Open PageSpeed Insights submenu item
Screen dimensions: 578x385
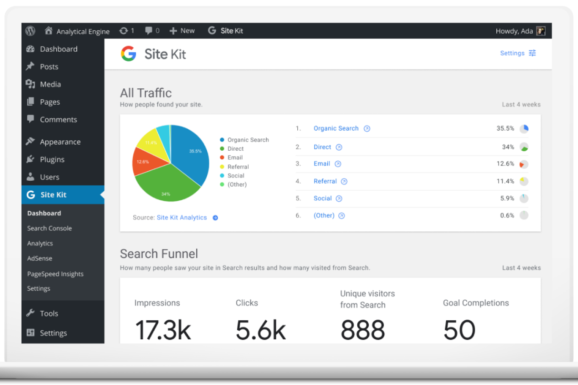pos(55,274)
